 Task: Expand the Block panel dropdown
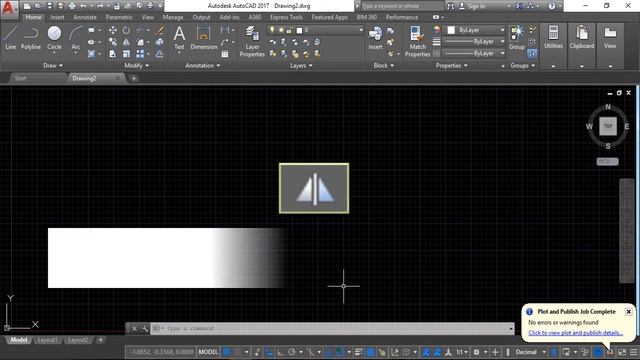pyautogui.click(x=384, y=65)
